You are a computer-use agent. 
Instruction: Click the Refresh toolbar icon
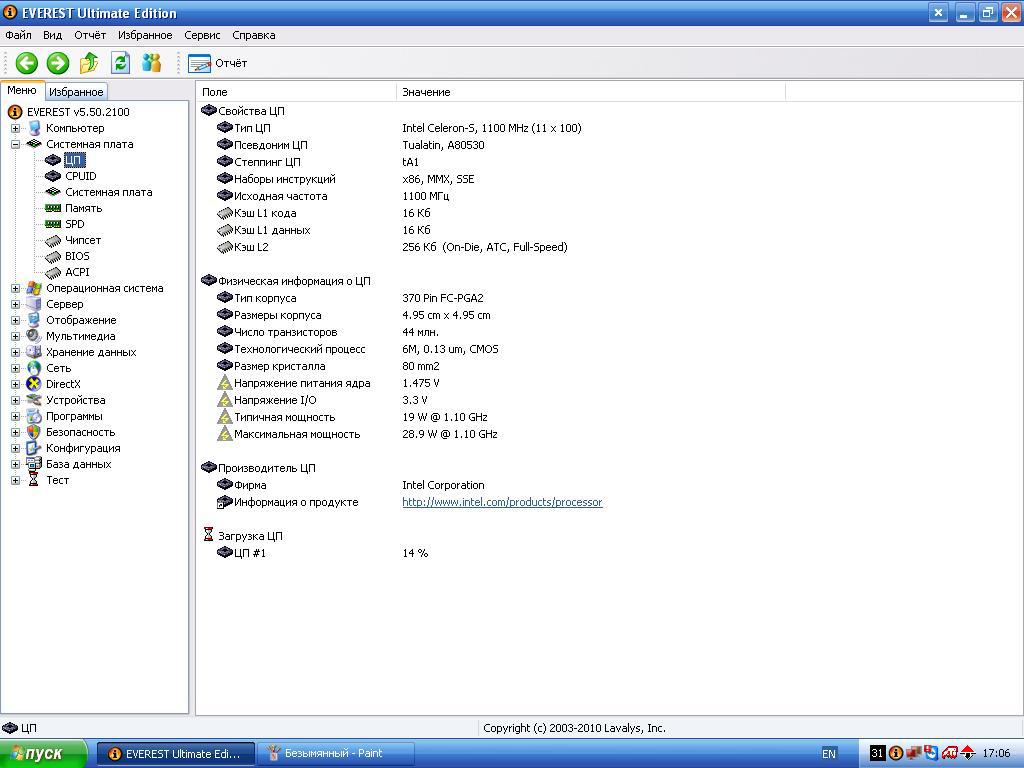pyautogui.click(x=120, y=63)
